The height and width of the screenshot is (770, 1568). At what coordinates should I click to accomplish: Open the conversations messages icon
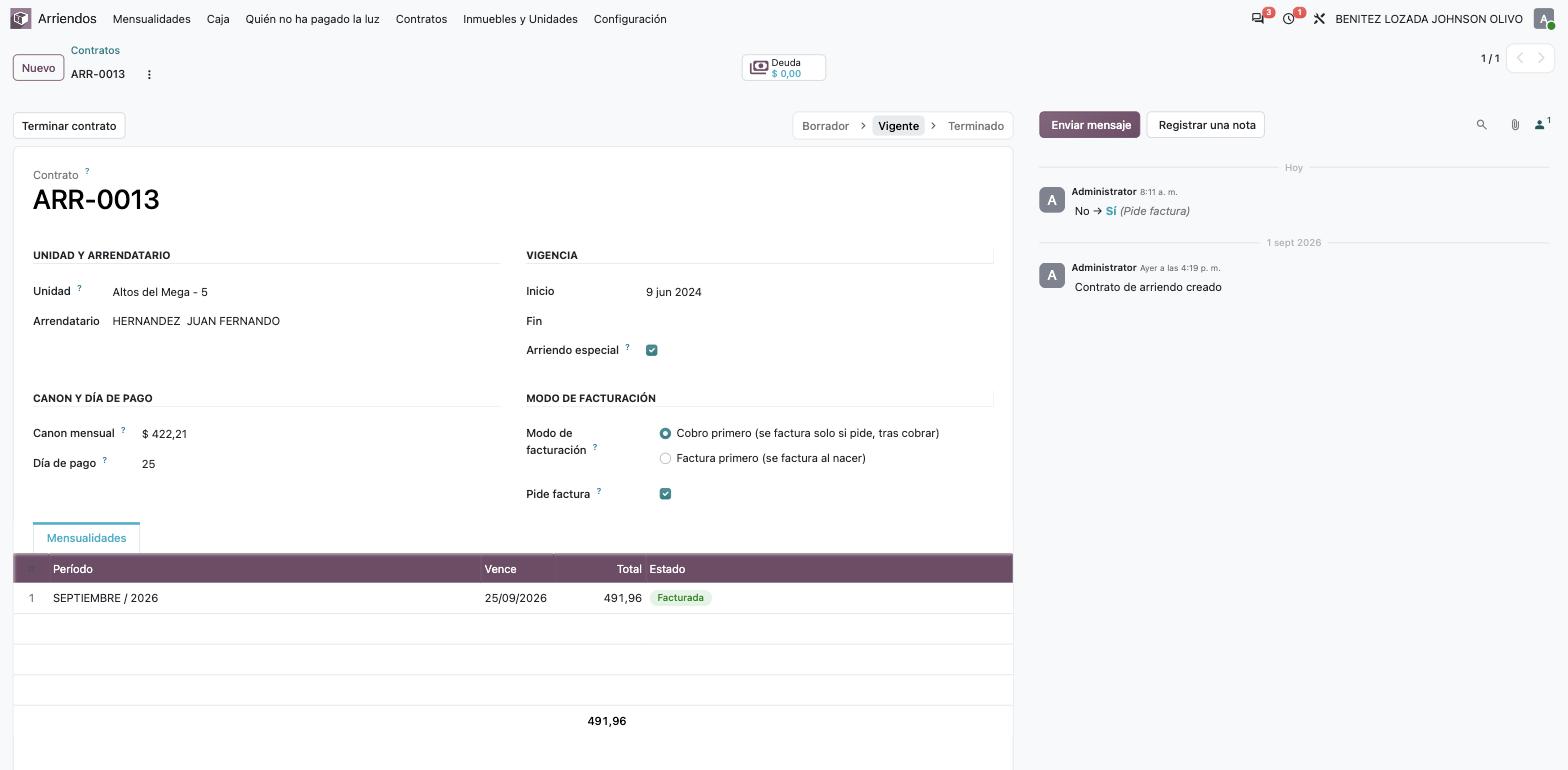click(1258, 19)
